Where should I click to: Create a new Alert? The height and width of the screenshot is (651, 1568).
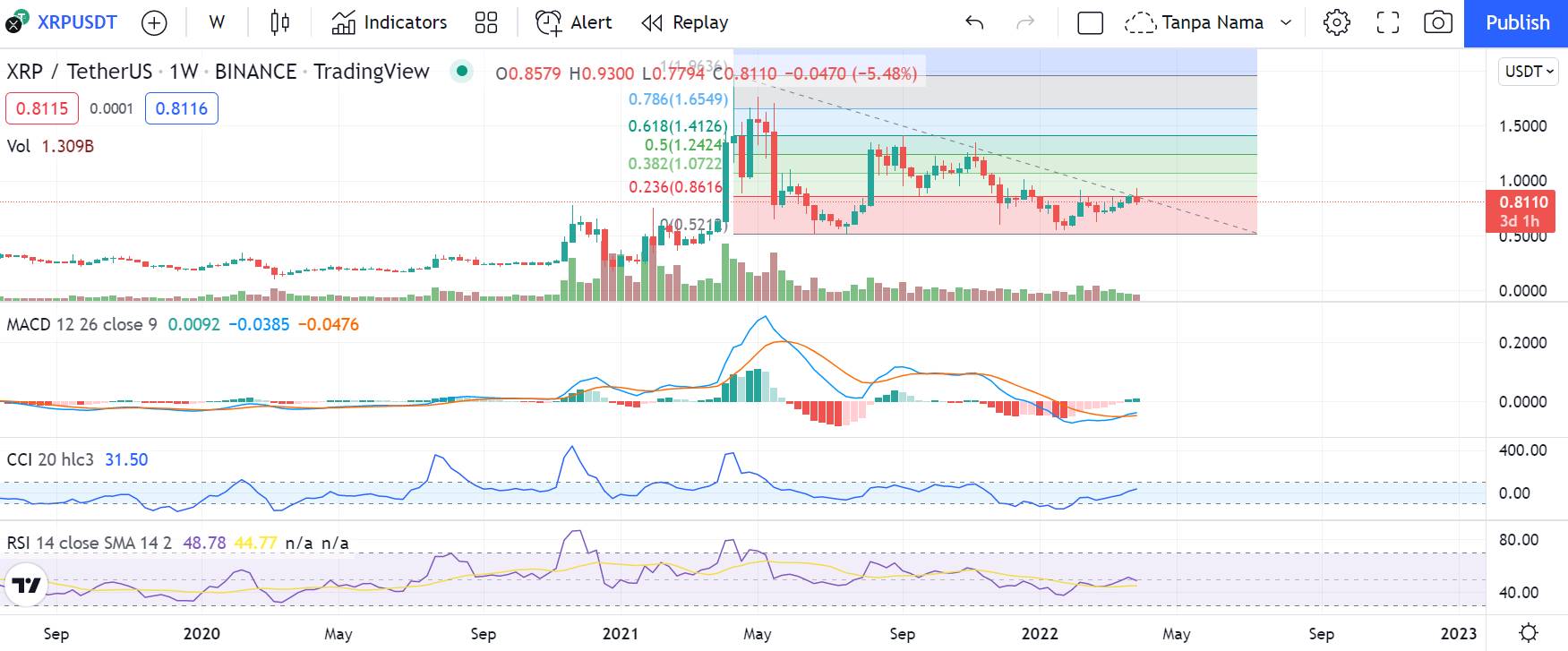click(574, 22)
